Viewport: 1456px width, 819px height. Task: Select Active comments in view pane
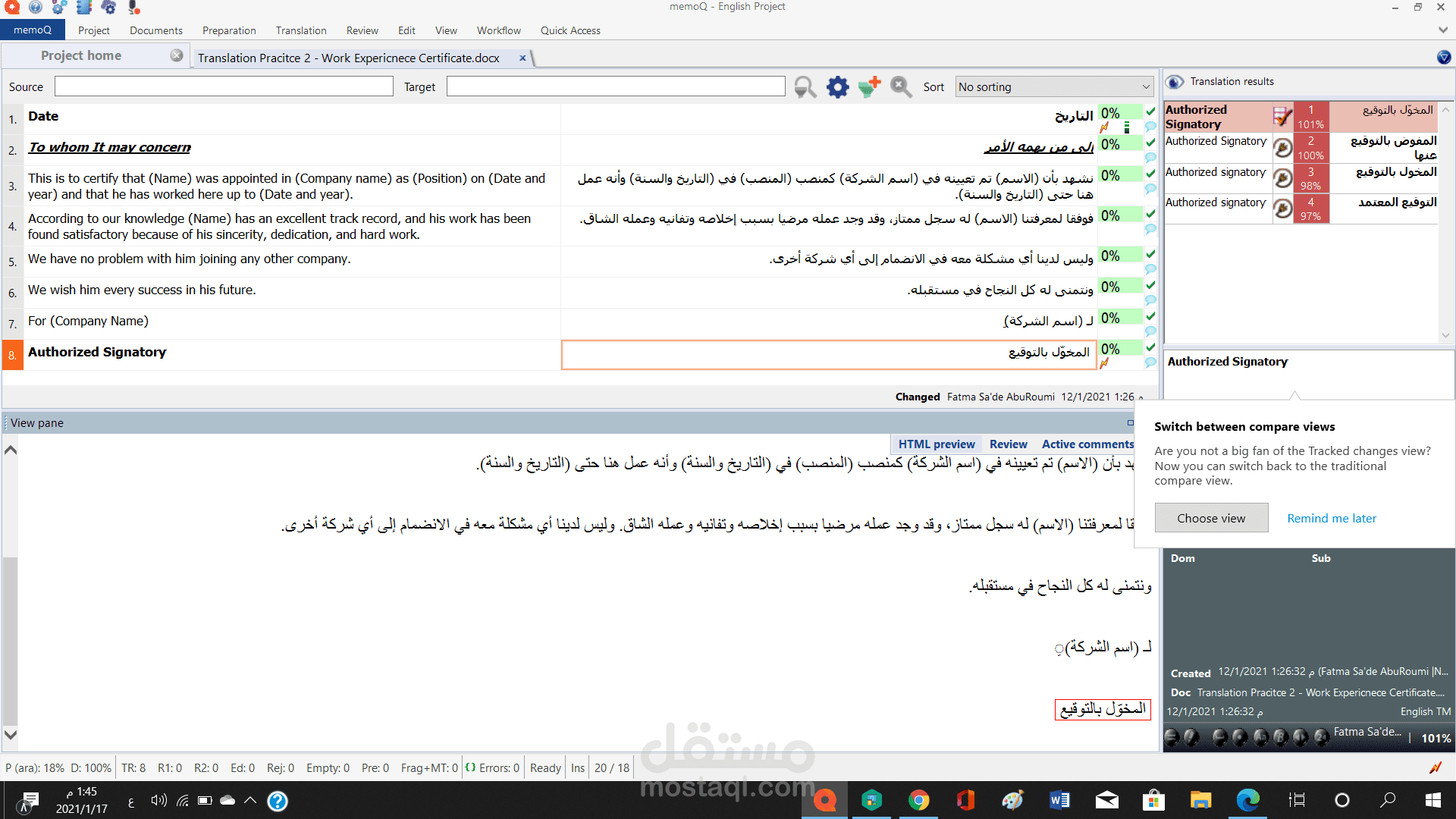pos(1088,444)
